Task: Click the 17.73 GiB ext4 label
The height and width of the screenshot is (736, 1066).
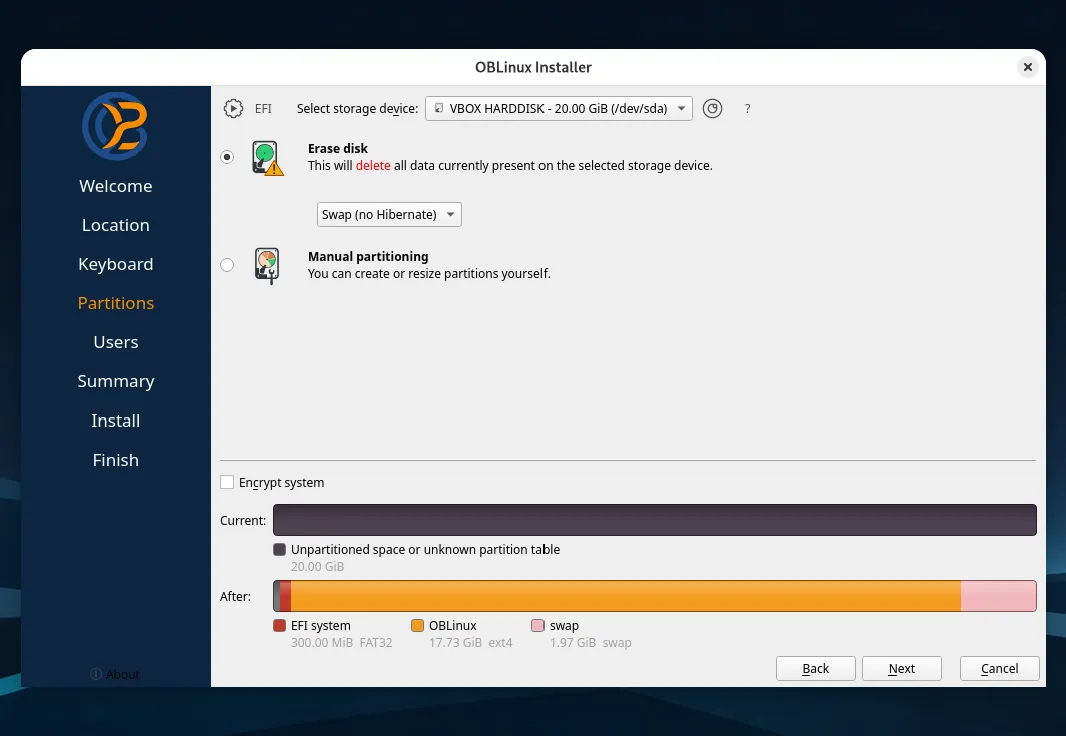Action: point(470,643)
